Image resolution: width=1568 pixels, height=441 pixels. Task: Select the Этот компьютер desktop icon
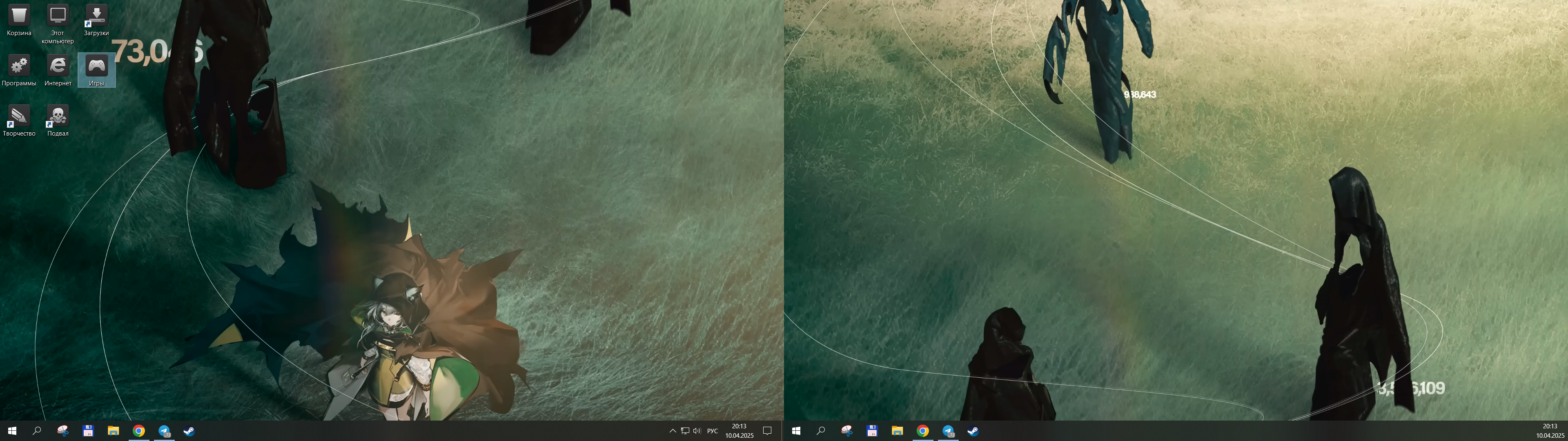[58, 24]
